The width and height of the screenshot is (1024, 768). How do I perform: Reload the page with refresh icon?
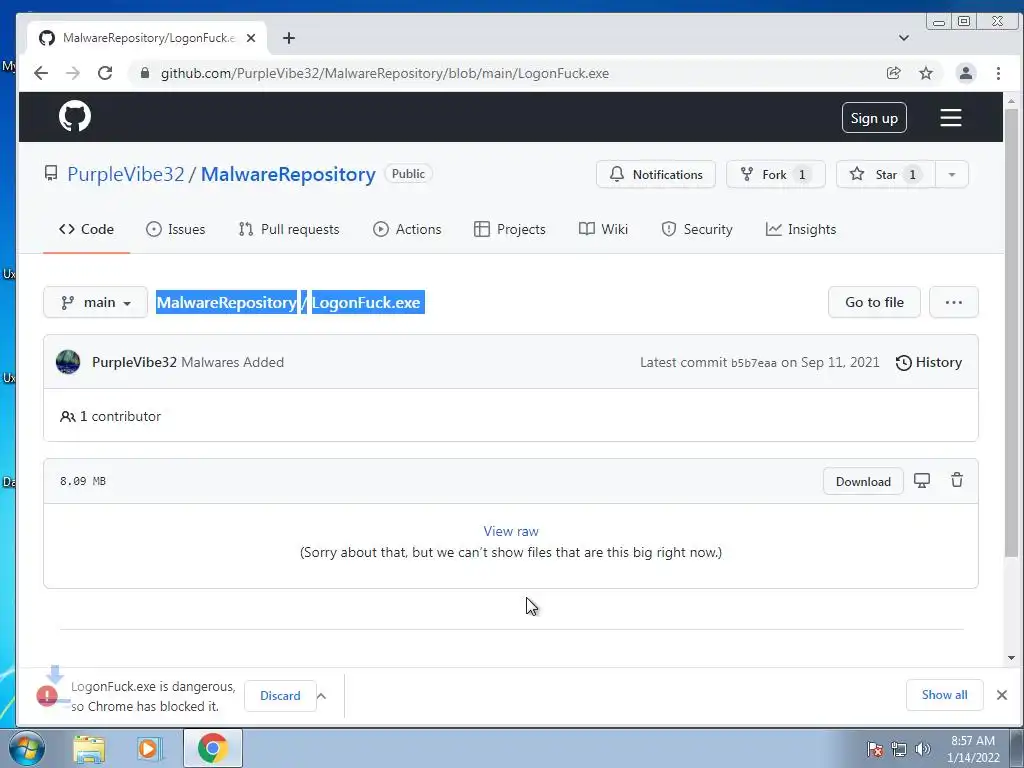pyautogui.click(x=105, y=73)
